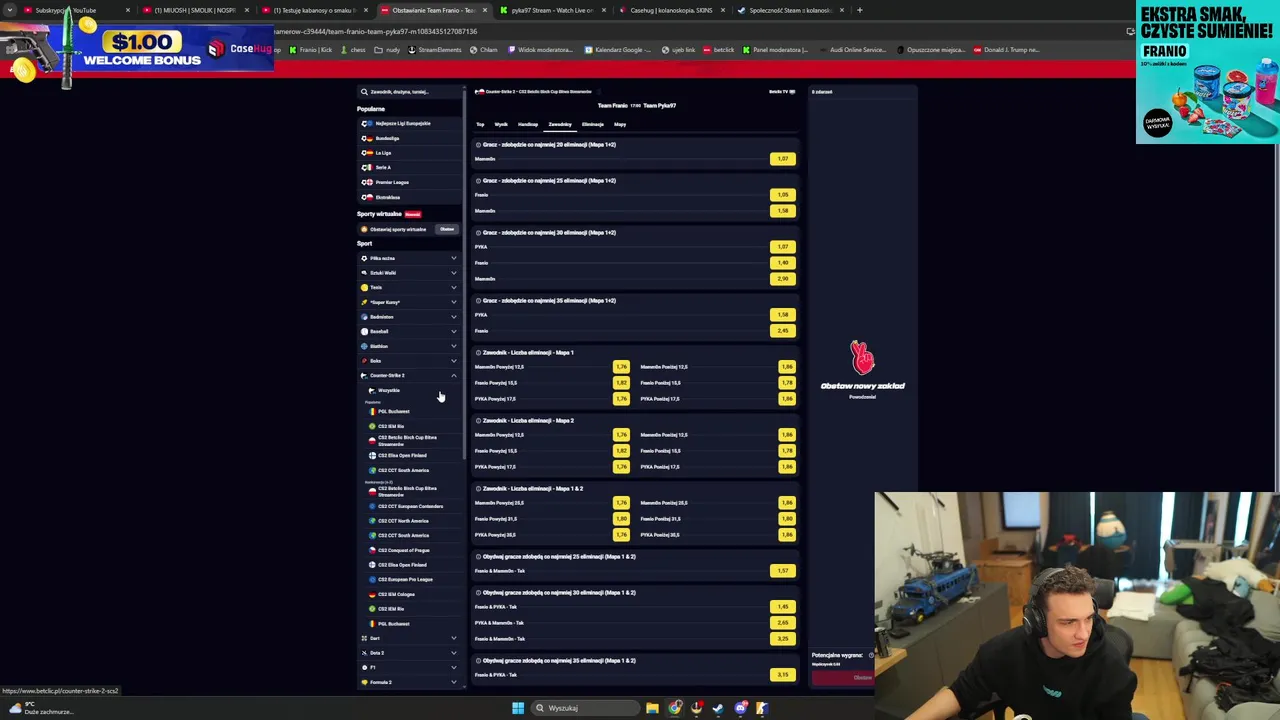Viewport: 1280px width, 720px height.
Task: Click info icon for 25 eliminacji (Mapa 1+2) market
Action: (x=478, y=181)
